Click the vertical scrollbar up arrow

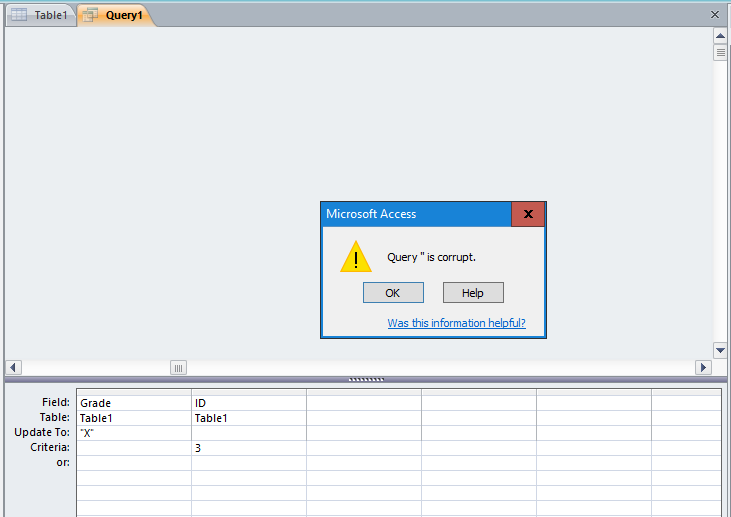[x=720, y=36]
